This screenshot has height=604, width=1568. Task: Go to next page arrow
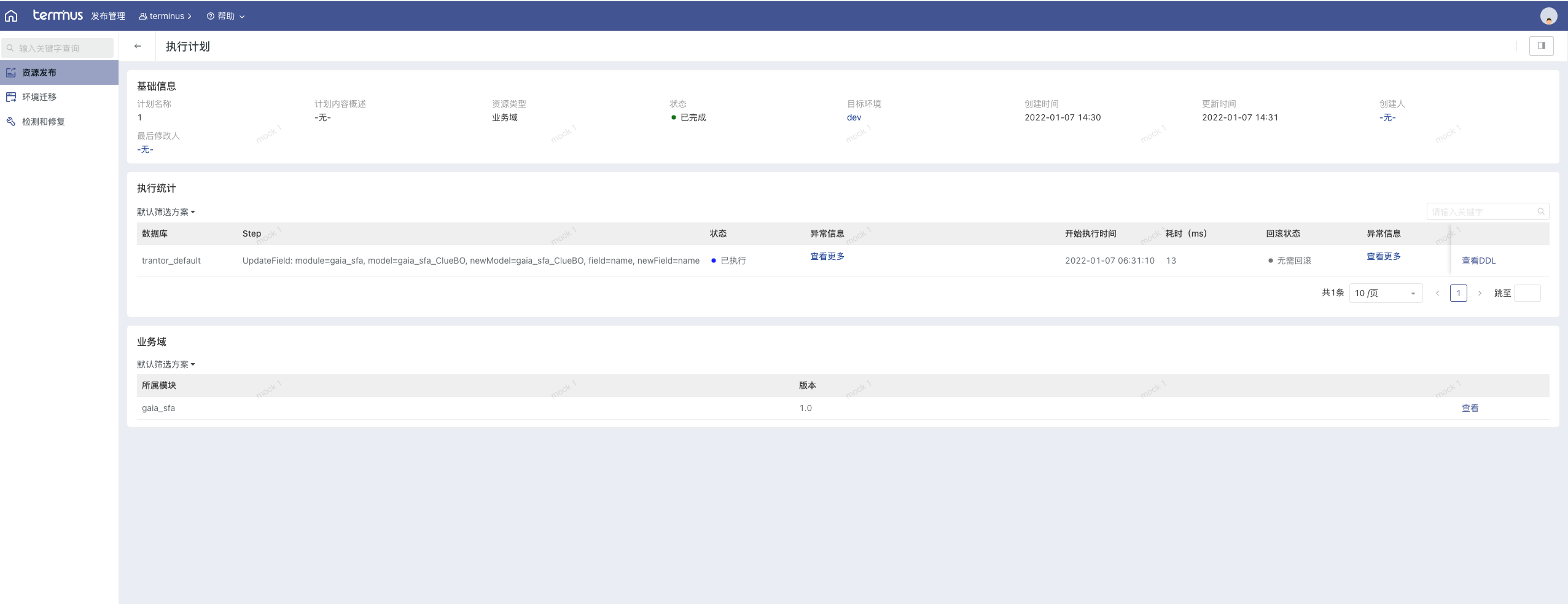pyautogui.click(x=1480, y=293)
